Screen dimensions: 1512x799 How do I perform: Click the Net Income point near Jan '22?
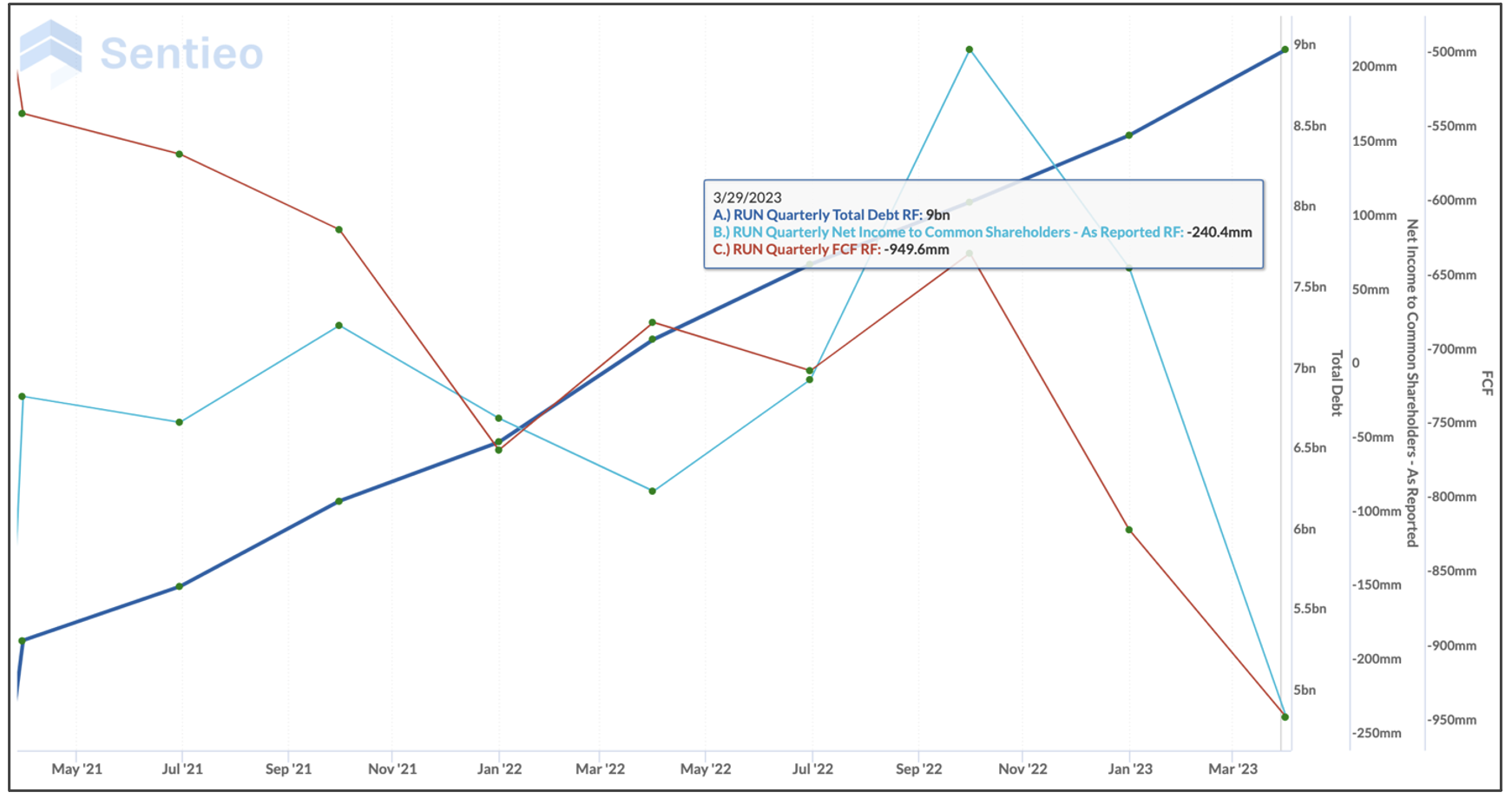(x=498, y=418)
